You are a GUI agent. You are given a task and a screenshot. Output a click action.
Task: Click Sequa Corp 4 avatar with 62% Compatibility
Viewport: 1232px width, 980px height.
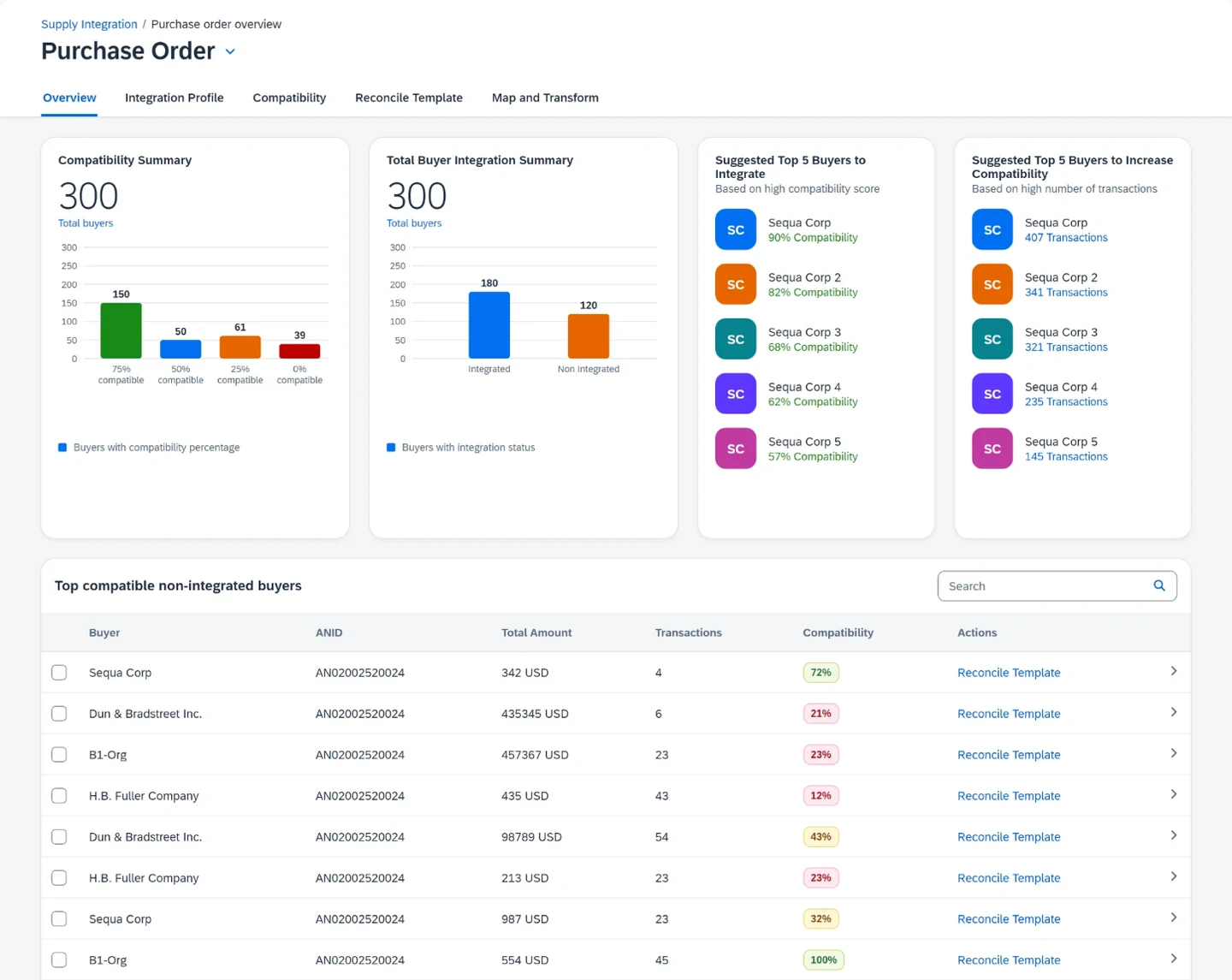tap(736, 394)
